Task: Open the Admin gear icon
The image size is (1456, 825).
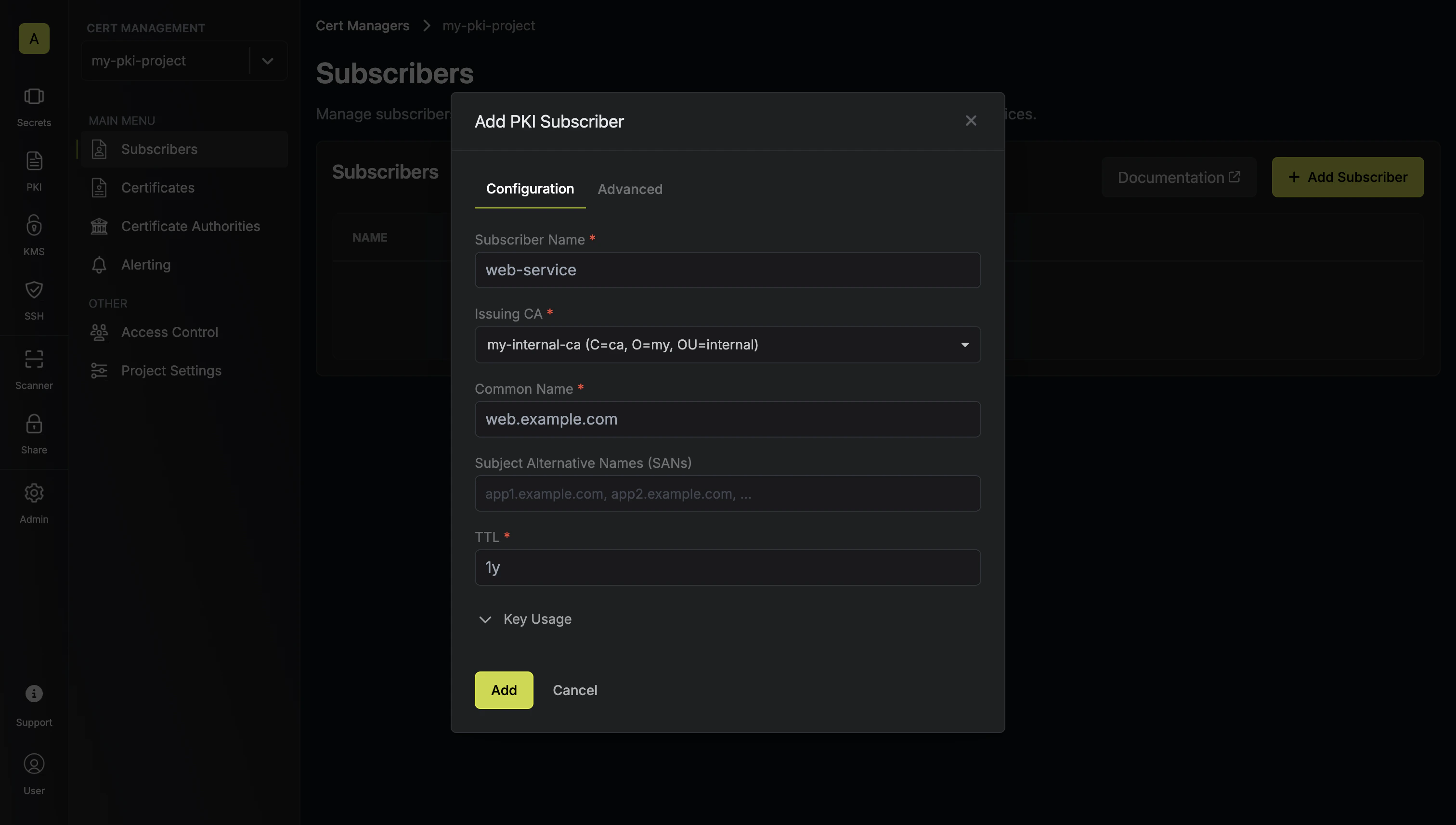Action: click(34, 493)
